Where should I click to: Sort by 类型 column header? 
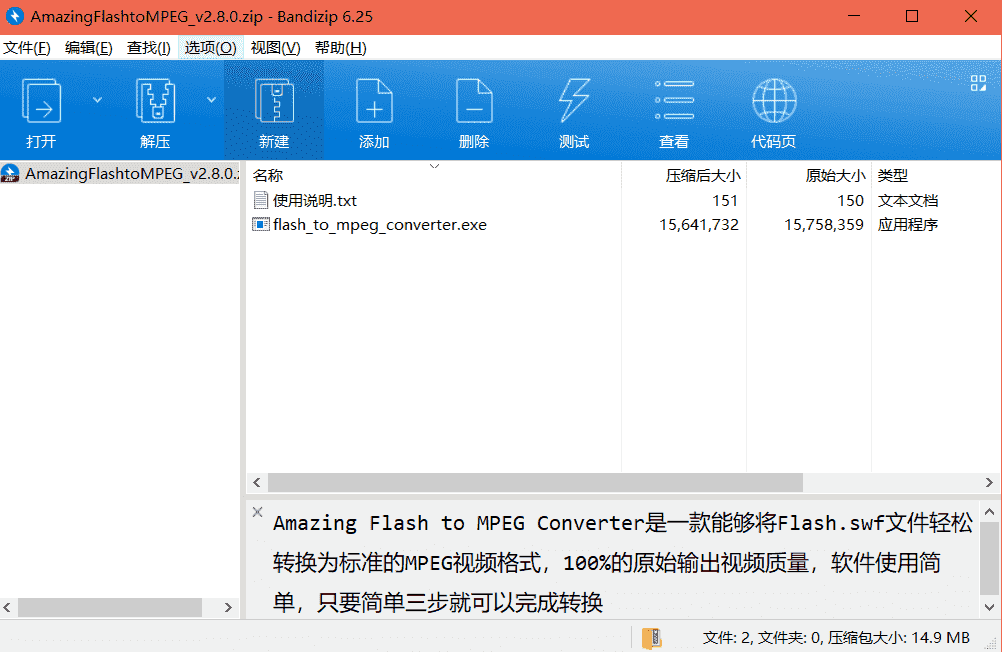click(936, 175)
